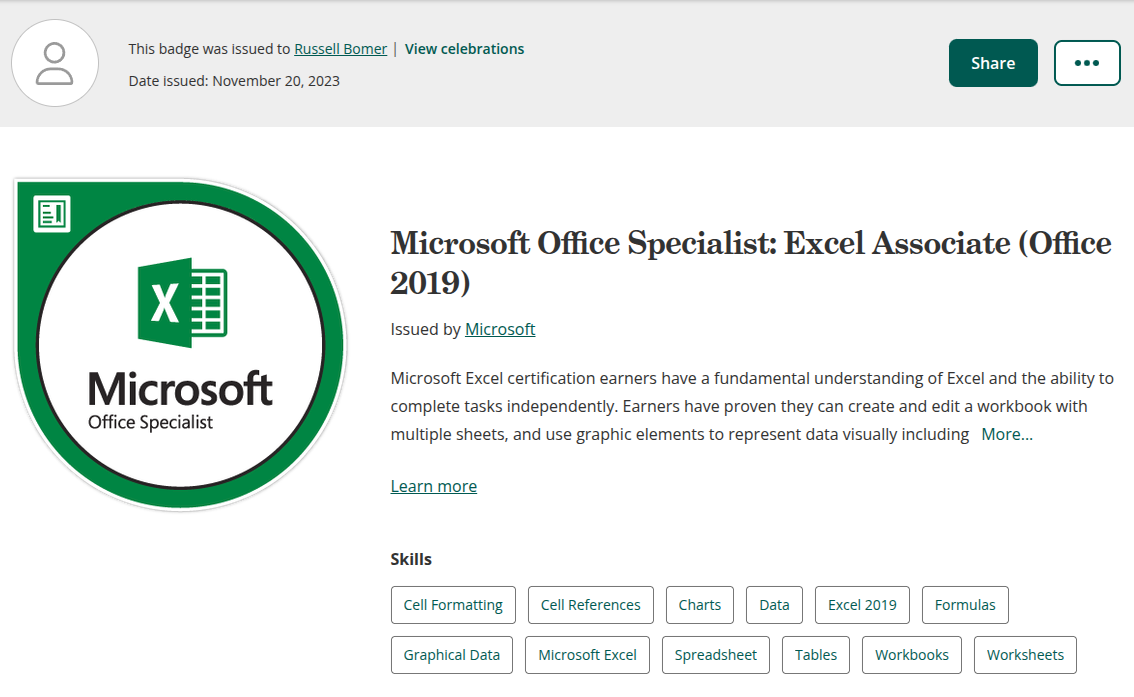This screenshot has height=697, width=1134.
Task: Click the 'Date issued: November 20, 2023' text
Action: (x=234, y=81)
